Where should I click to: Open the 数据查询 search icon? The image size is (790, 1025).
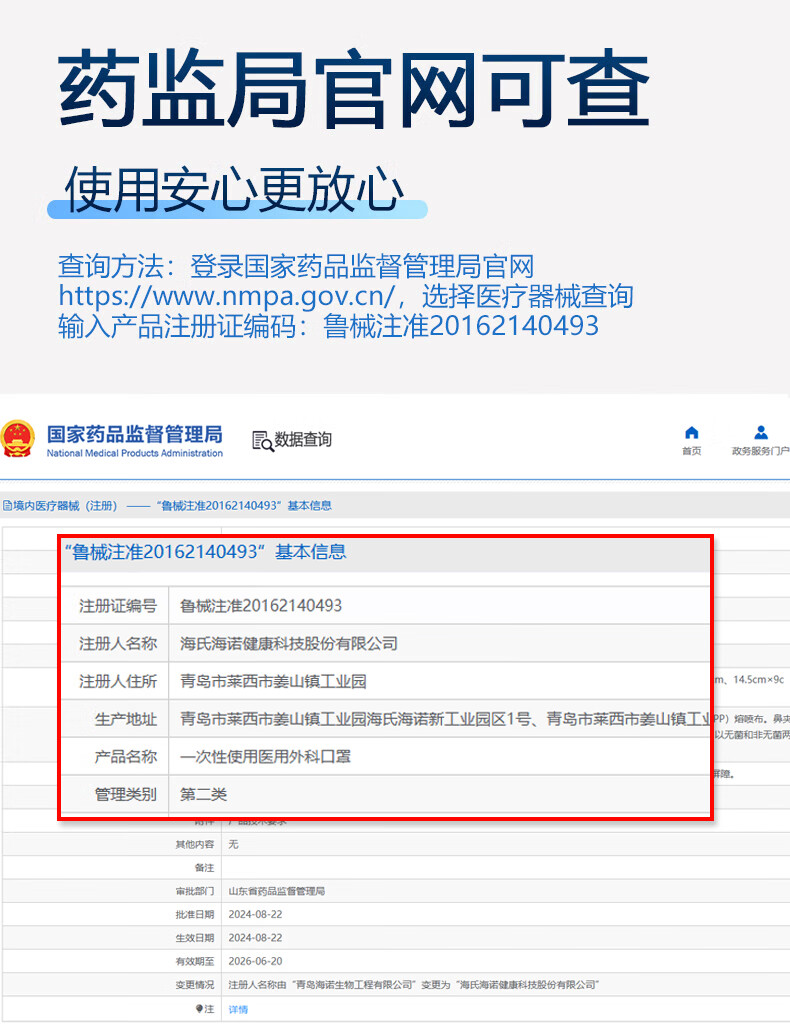coord(262,440)
